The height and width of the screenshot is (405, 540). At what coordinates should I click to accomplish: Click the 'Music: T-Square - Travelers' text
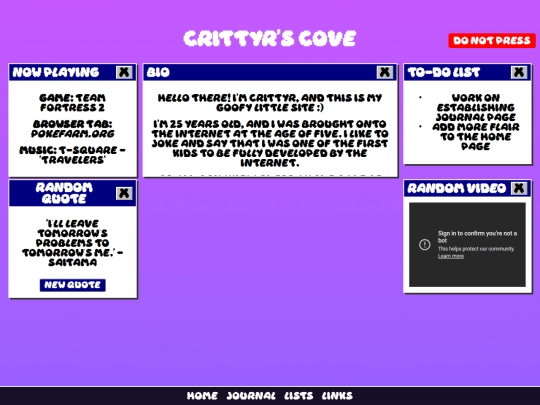73,155
